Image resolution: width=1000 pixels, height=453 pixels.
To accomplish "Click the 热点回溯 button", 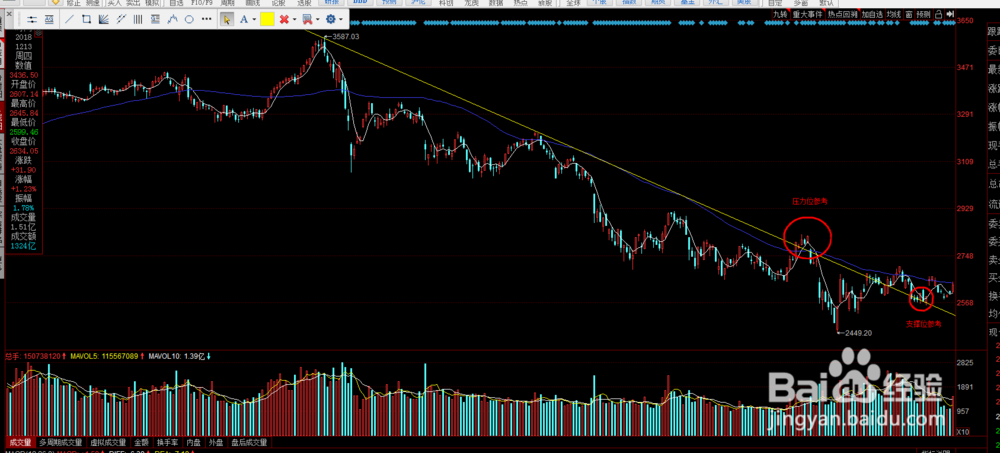I will point(842,14).
